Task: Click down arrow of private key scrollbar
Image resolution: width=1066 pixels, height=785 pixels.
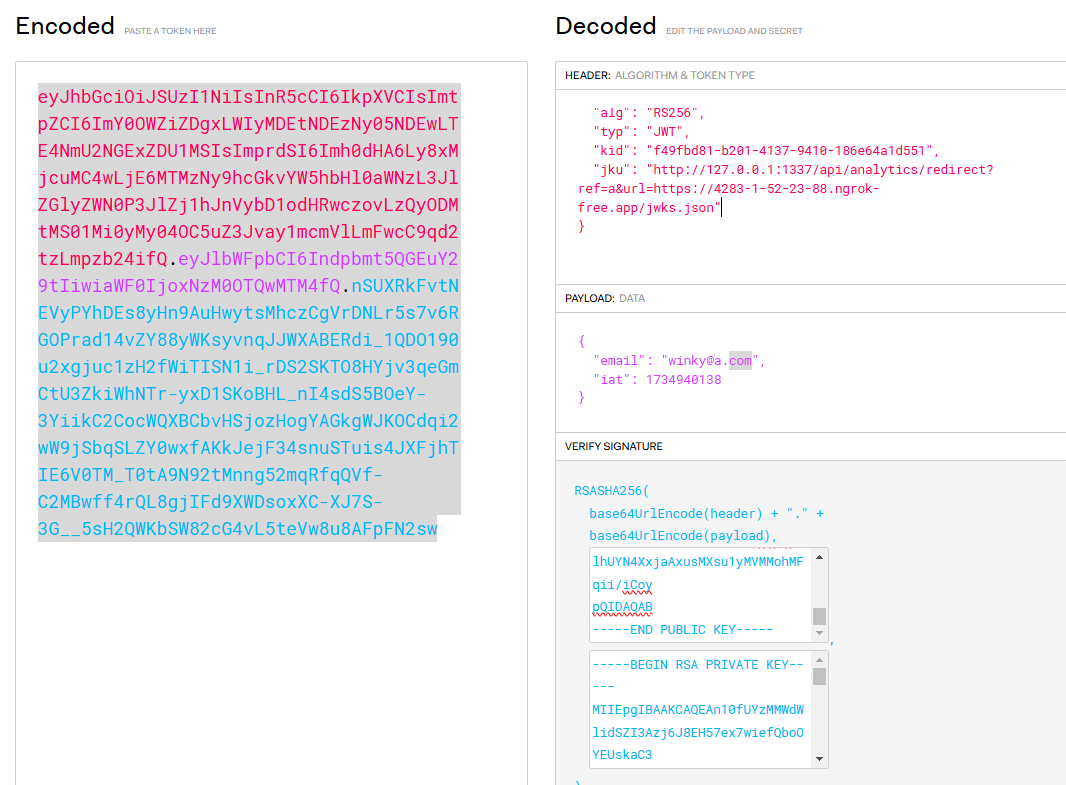Action: pos(820,759)
